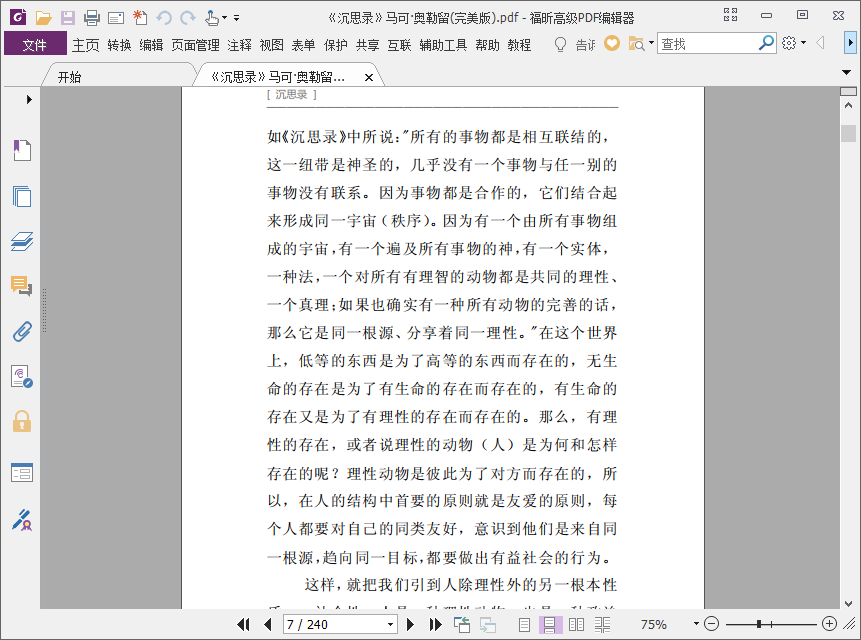The image size is (861, 640).
Task: Open the document tab list dropdown
Action: tap(846, 72)
